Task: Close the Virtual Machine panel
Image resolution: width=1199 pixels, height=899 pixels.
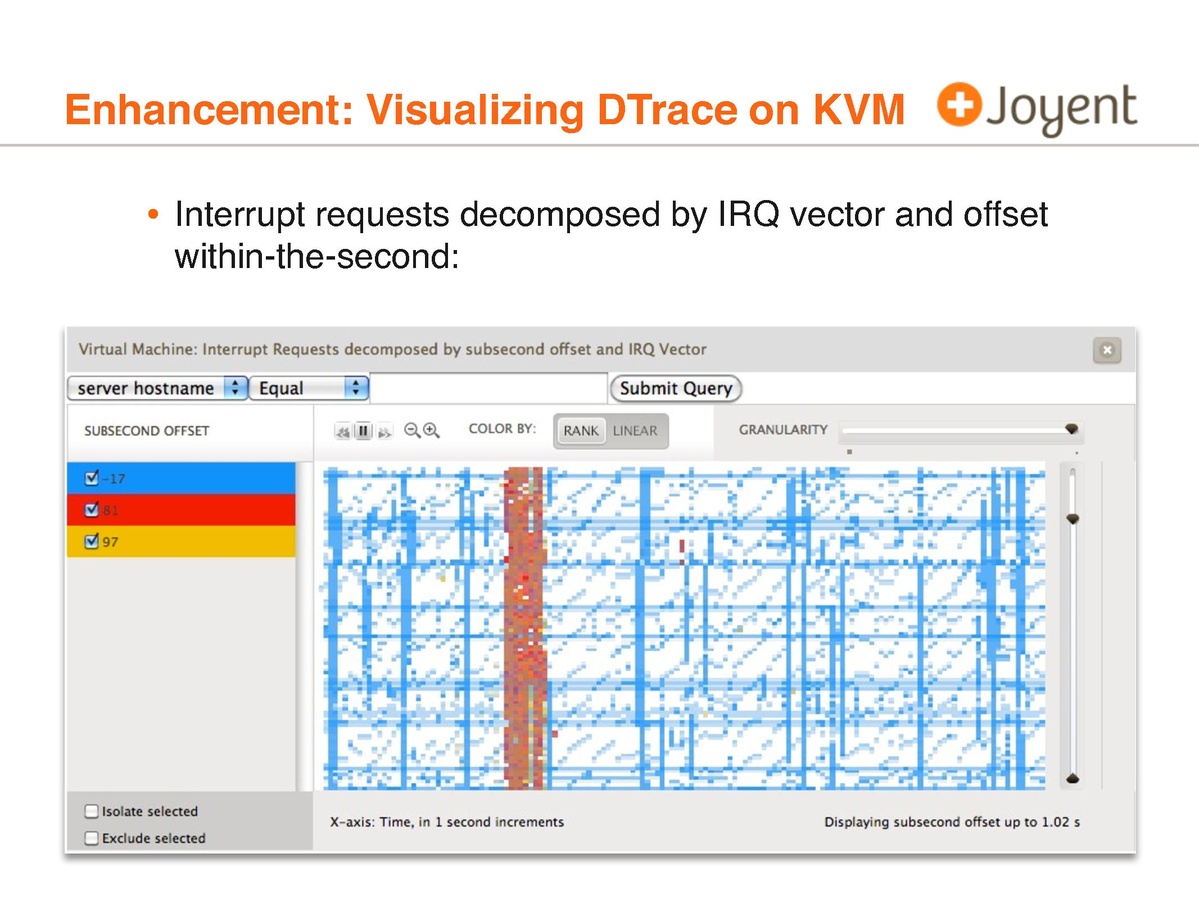Action: pos(1106,350)
